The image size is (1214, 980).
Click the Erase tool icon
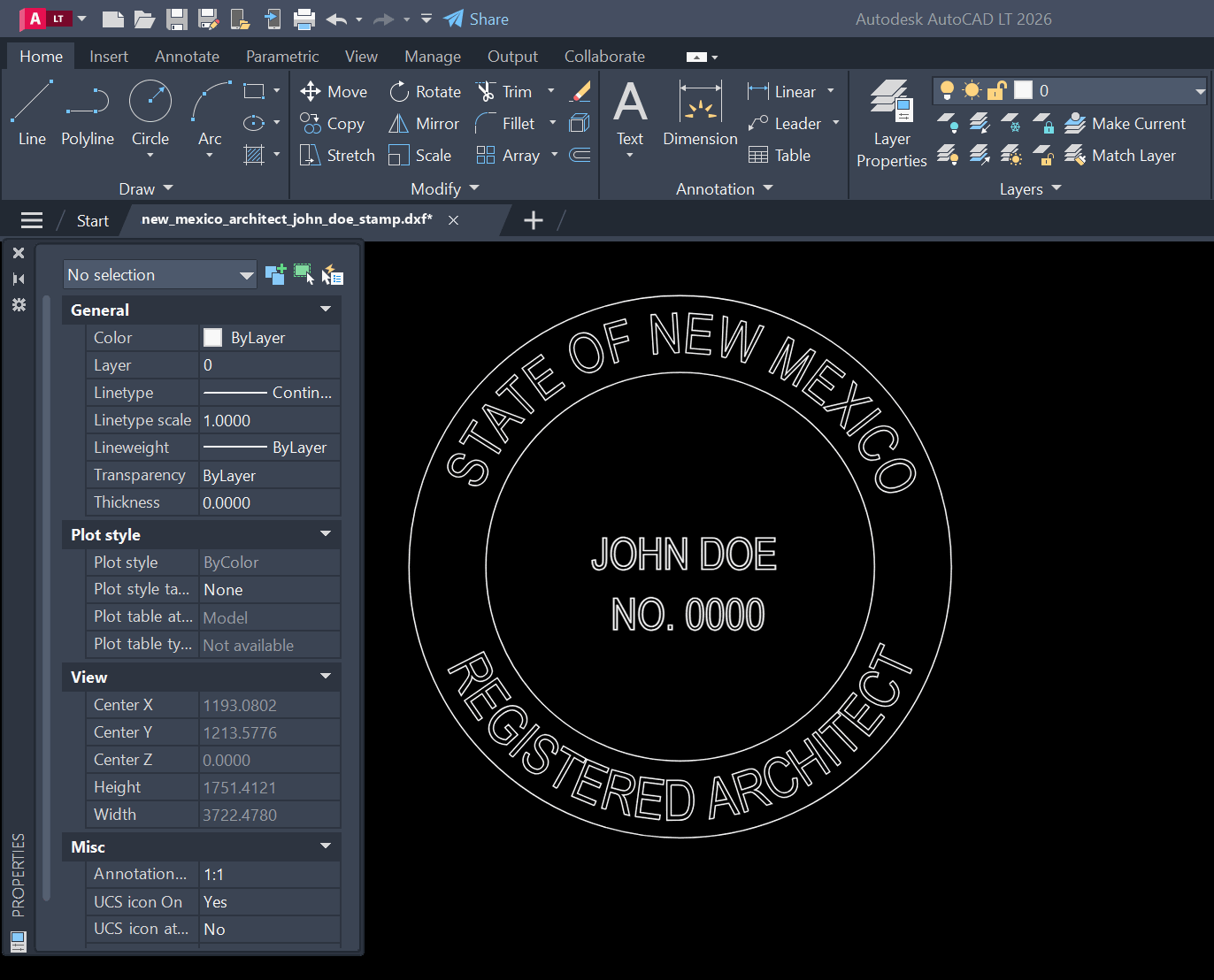pyautogui.click(x=580, y=91)
